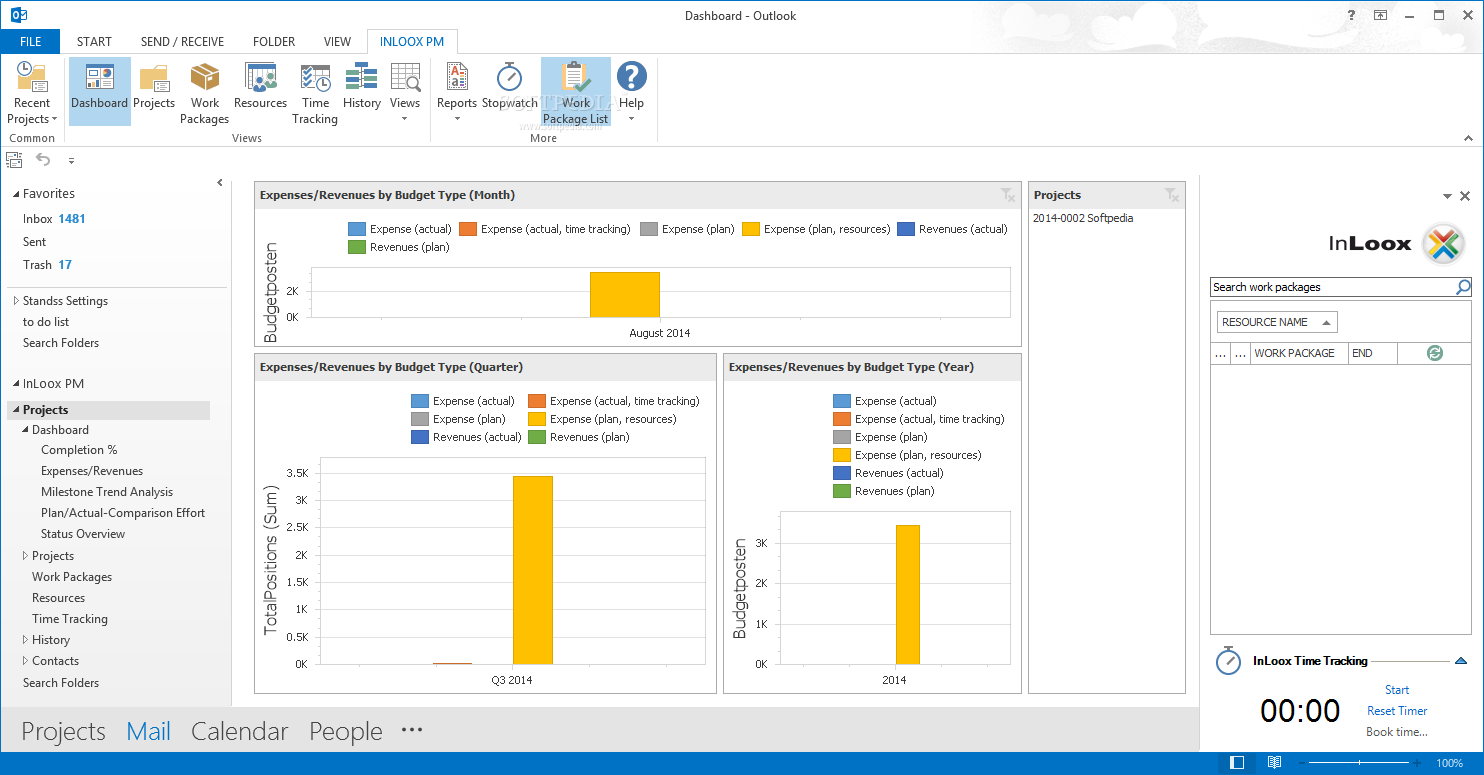The image size is (1484, 775).
Task: Collapse the ribbon with the chevron
Action: click(1469, 138)
